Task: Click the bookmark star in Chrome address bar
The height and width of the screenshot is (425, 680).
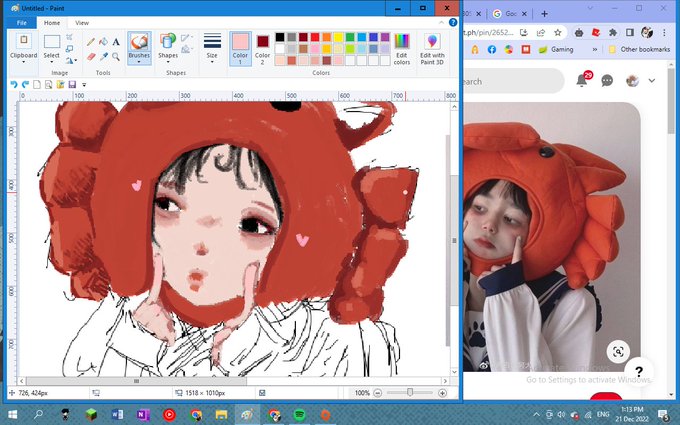Action: (558, 33)
